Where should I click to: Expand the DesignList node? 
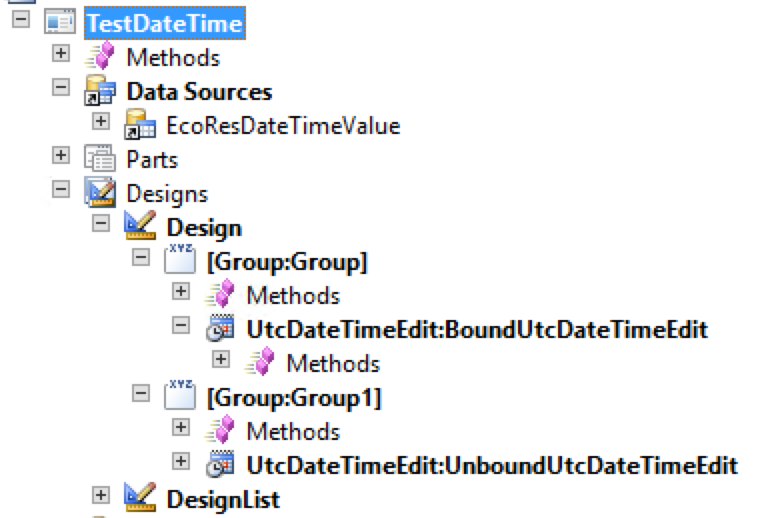point(101,495)
